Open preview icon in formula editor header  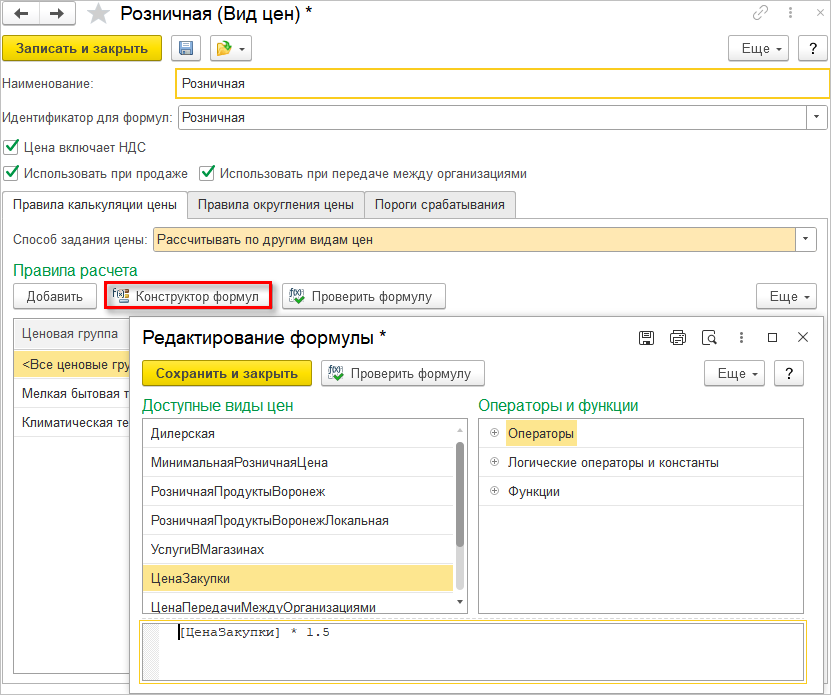pyautogui.click(x=709, y=337)
